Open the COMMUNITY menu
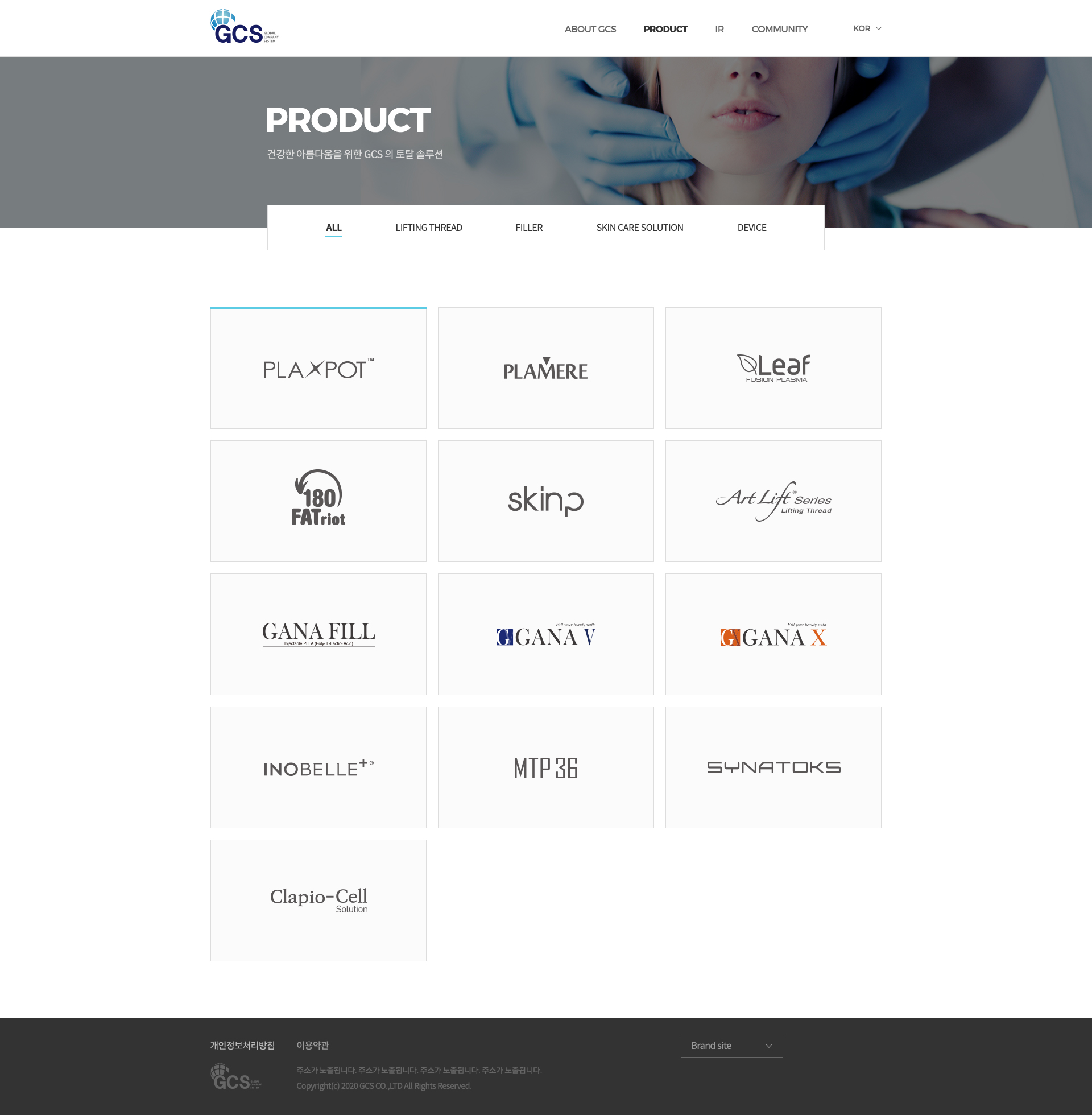 pos(779,29)
